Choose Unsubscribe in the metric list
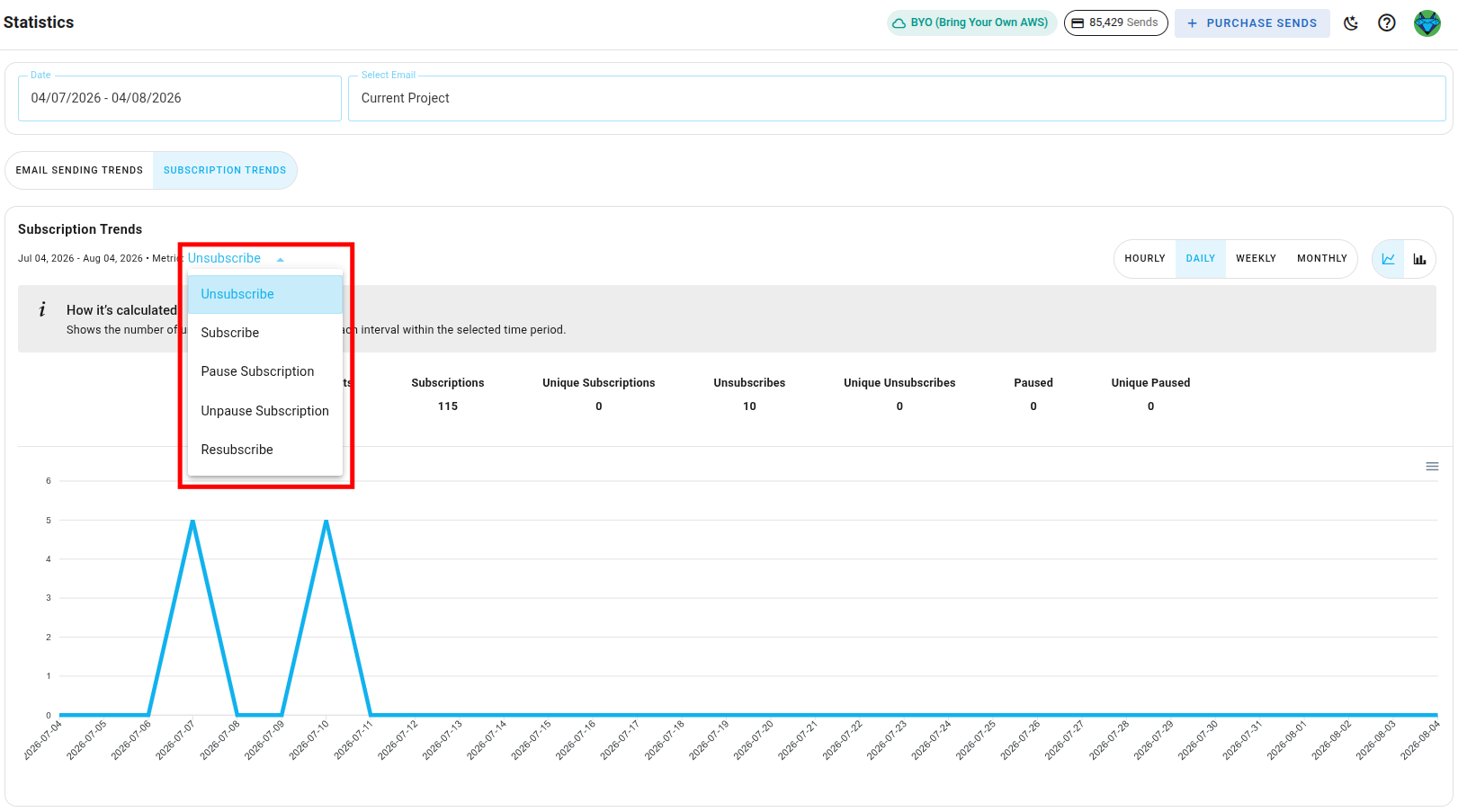Screen dimensions: 1458x812 (x=265, y=295)
